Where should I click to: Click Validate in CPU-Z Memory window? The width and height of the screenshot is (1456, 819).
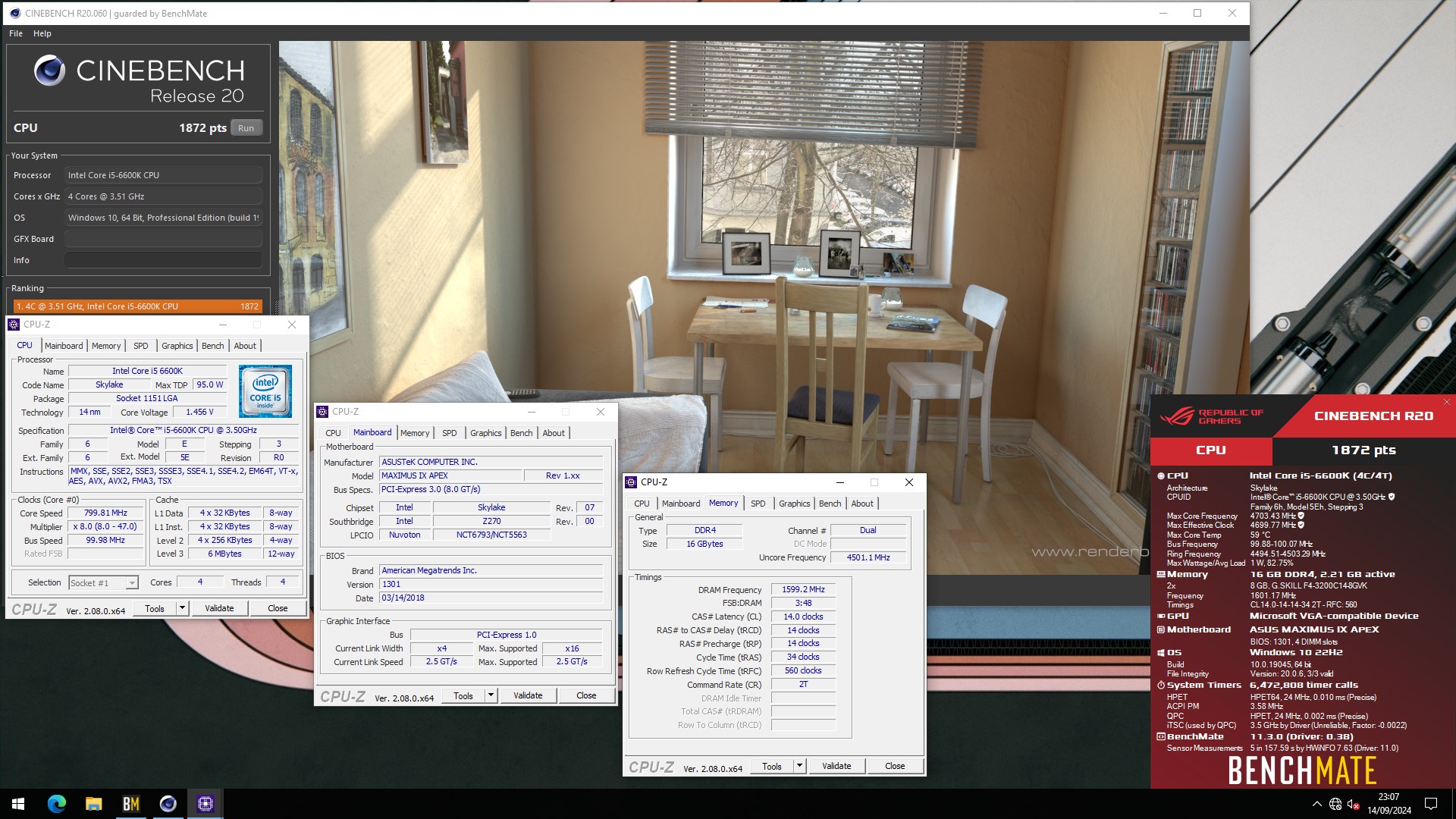pyautogui.click(x=836, y=767)
